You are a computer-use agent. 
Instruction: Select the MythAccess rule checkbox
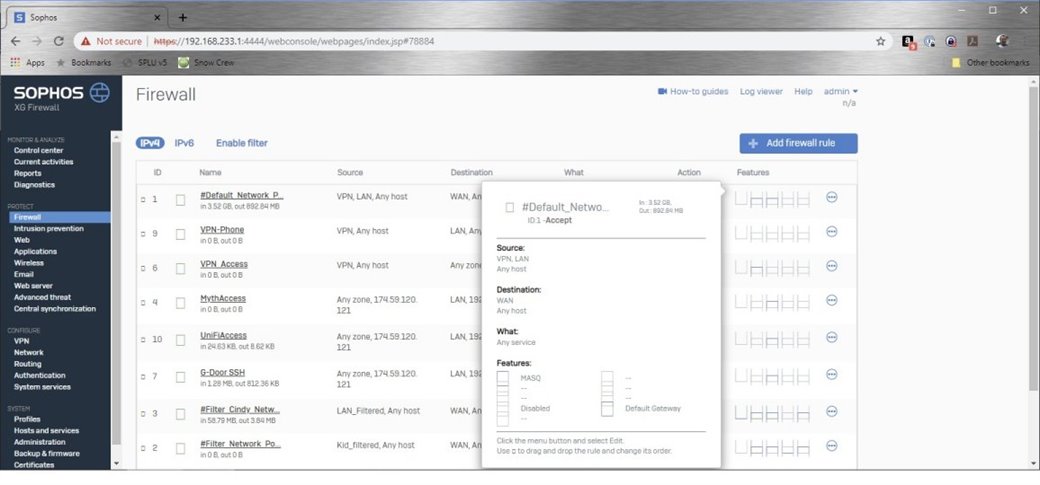click(x=181, y=305)
